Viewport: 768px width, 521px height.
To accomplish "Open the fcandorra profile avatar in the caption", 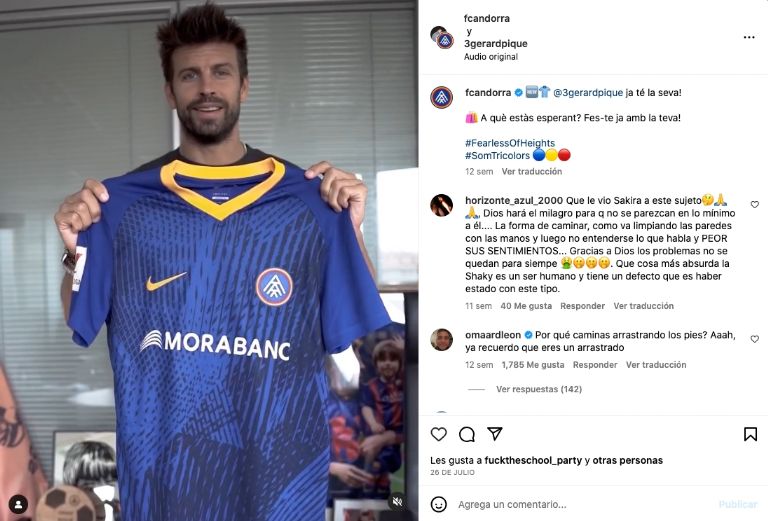I will (441, 97).
